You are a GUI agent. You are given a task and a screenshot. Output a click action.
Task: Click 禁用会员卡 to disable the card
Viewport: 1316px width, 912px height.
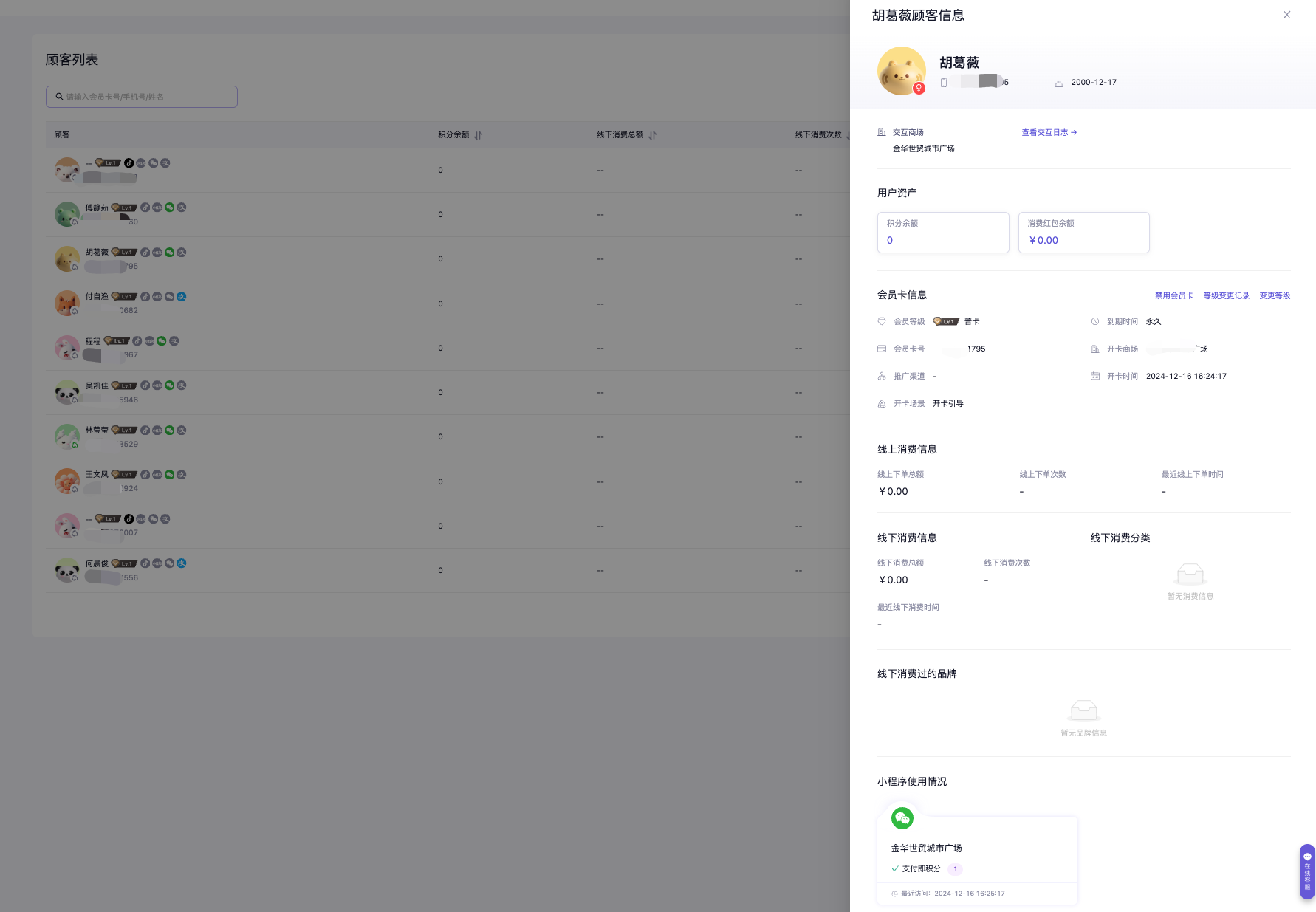tap(1173, 295)
